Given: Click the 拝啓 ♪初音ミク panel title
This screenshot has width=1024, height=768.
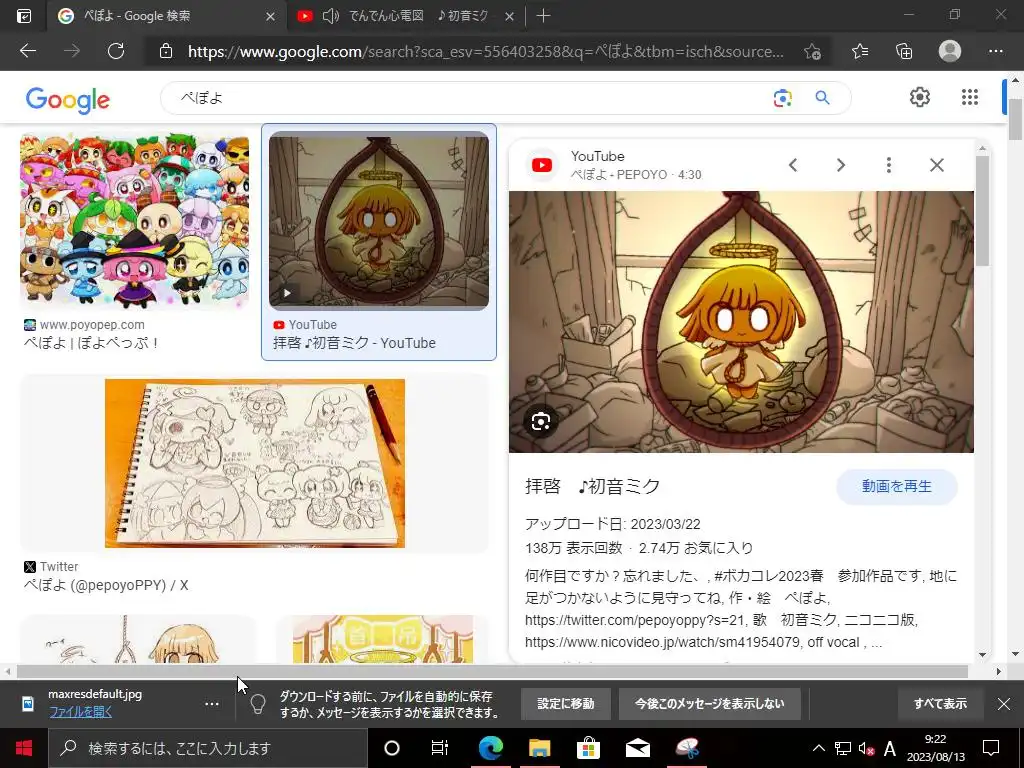Looking at the screenshot, I should [592, 487].
